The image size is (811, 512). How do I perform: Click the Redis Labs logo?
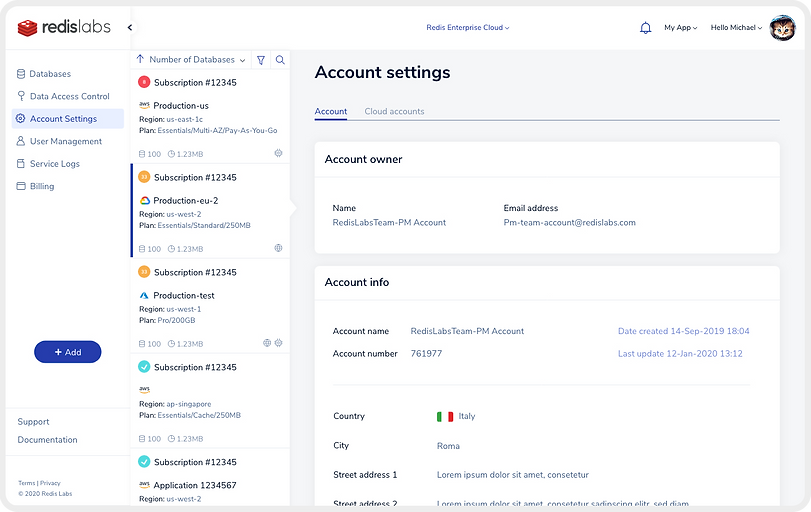click(x=64, y=27)
